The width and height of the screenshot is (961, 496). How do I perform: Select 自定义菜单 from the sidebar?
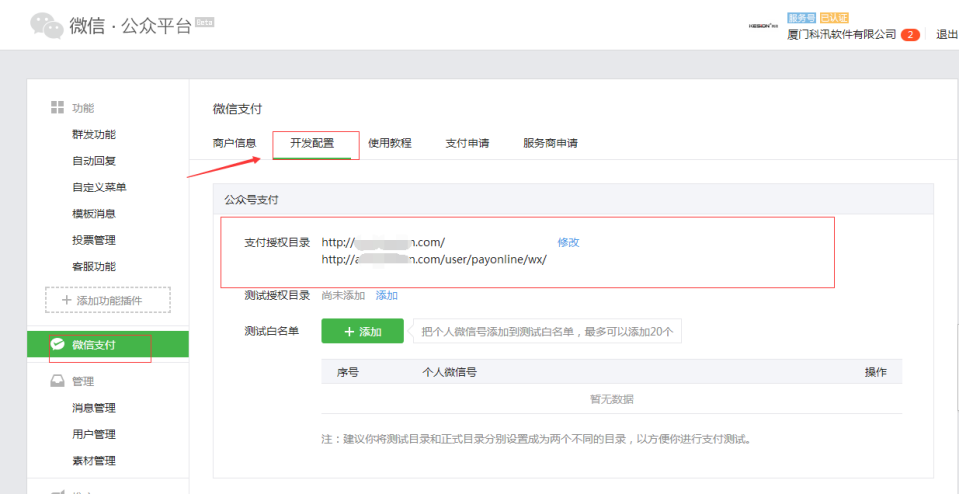tap(99, 187)
